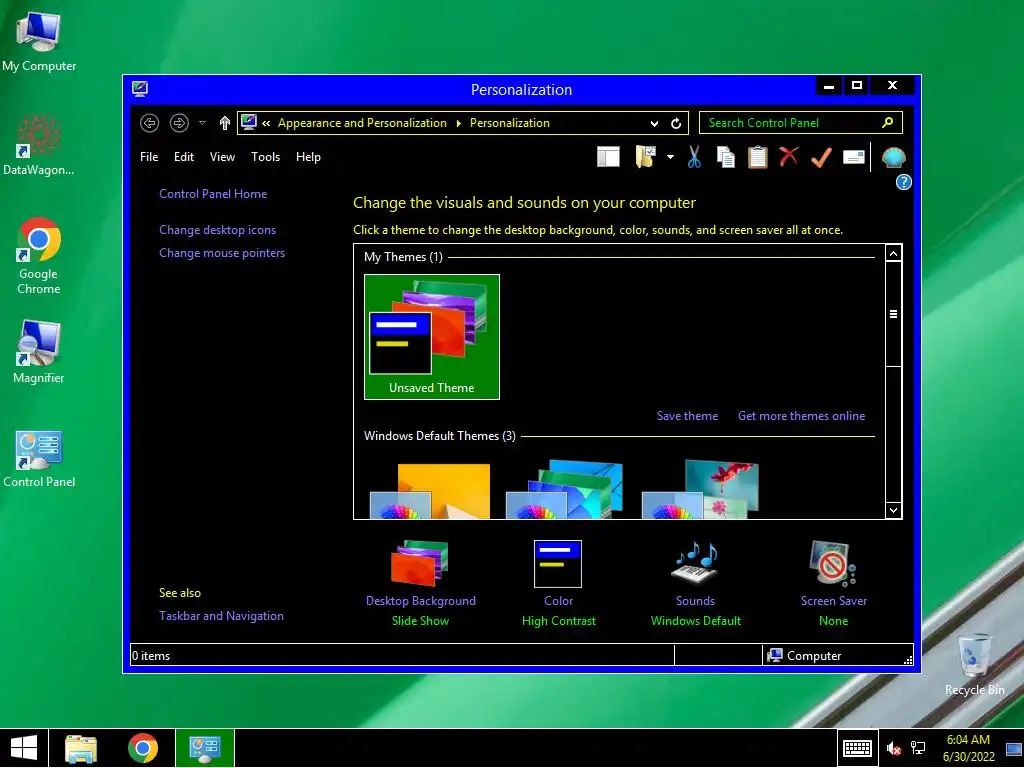This screenshot has width=1024, height=768.
Task: Open Taskbar and Navigation link
Action: click(221, 616)
